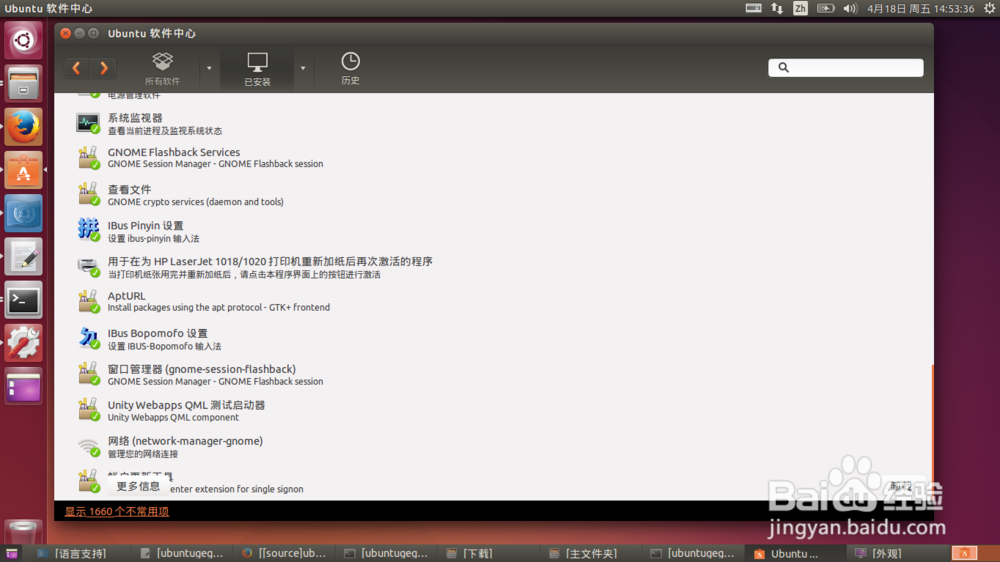The width and height of the screenshot is (1000, 562).
Task: Open the blue icon below Software Center
Action: pos(24,213)
